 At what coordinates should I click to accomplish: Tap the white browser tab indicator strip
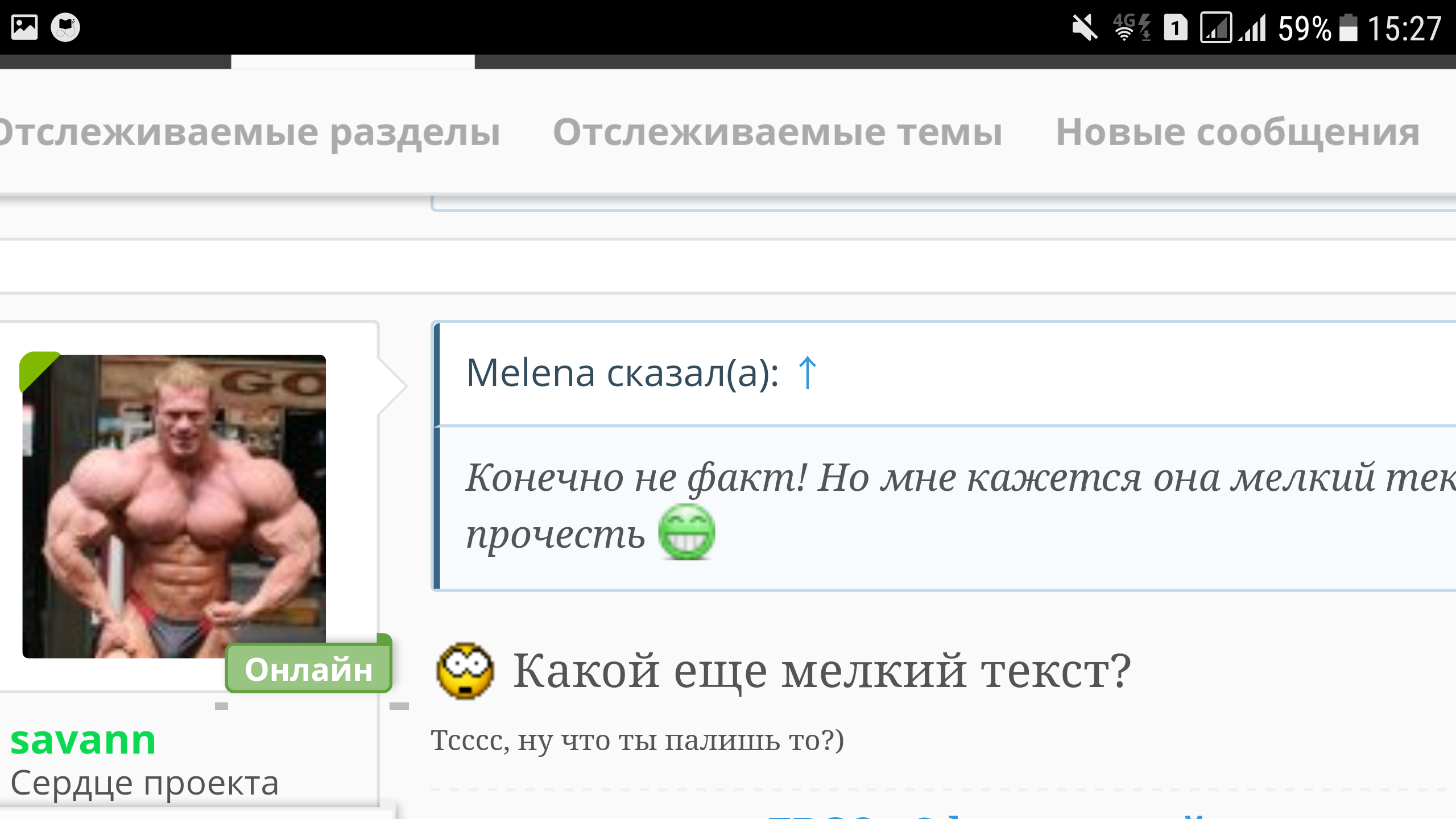[x=353, y=62]
